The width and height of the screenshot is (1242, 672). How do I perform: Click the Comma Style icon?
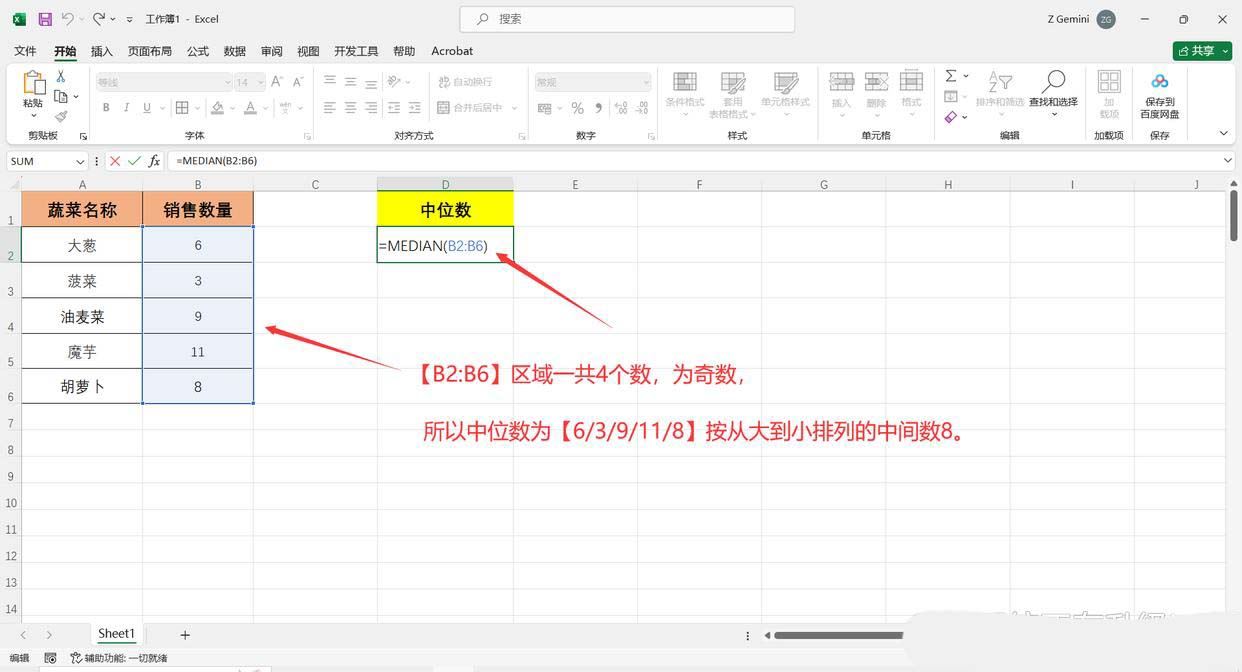tap(598, 108)
